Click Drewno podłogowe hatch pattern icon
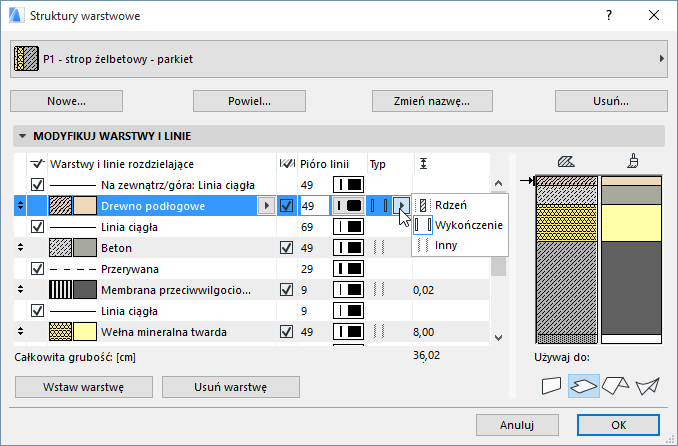678x446 pixels. pyautogui.click(x=61, y=206)
